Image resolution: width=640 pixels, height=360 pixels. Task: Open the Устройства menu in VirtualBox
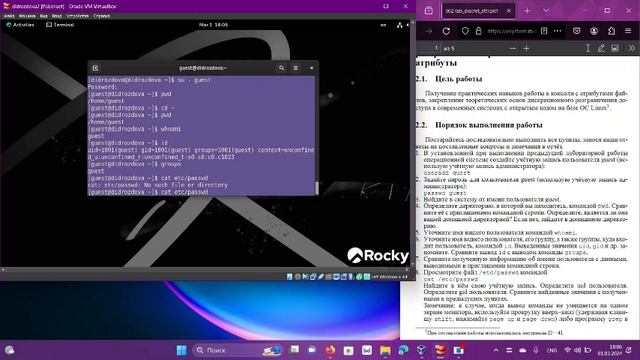[78, 16]
